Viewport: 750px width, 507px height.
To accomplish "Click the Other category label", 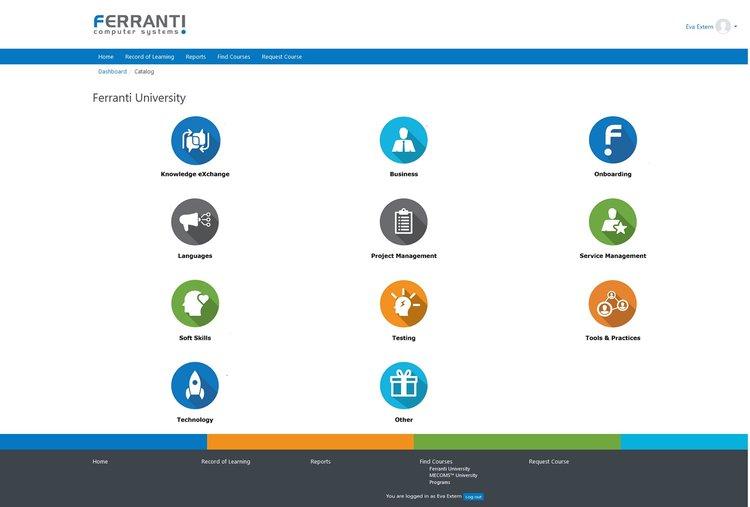I will tap(404, 419).
